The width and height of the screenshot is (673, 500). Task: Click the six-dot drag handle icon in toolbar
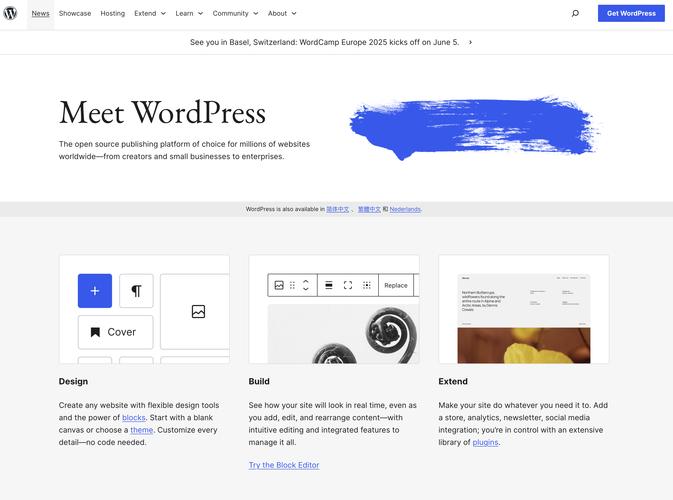(292, 285)
